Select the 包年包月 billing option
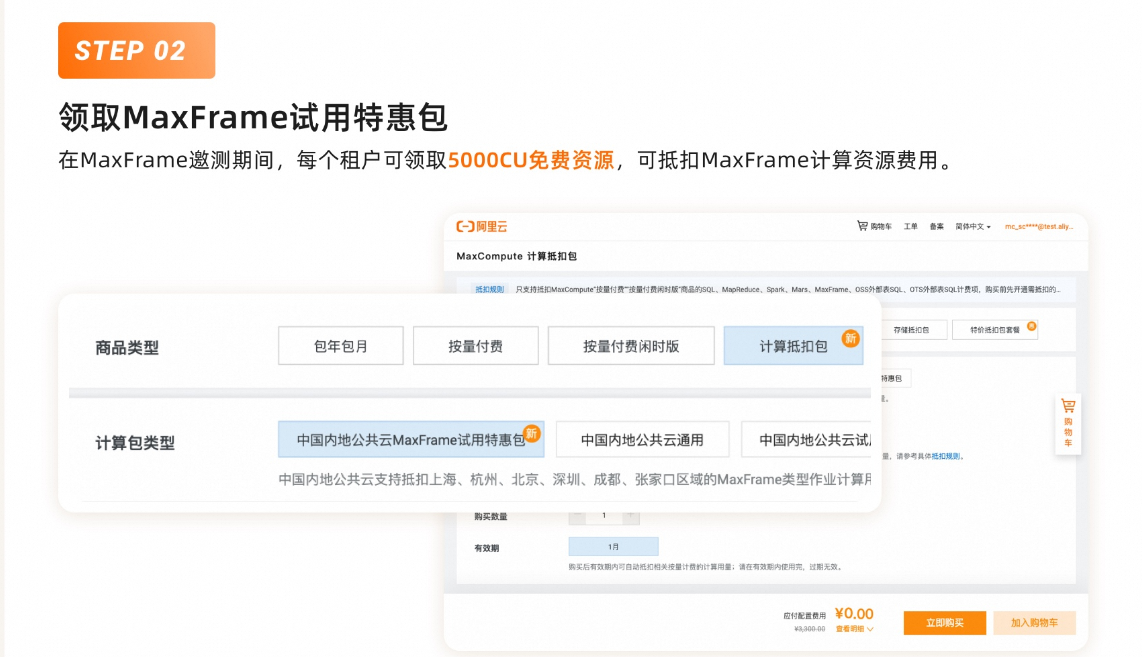The image size is (1142, 657). pos(340,345)
